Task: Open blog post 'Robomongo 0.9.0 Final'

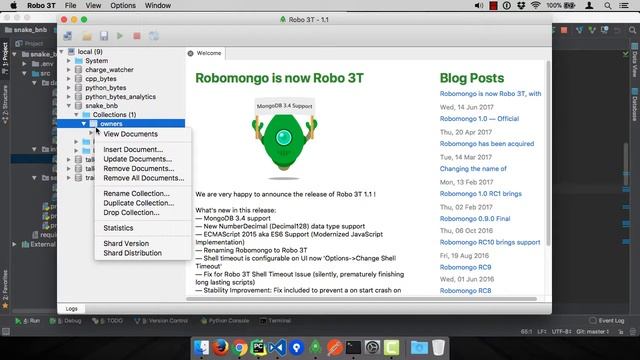Action: pos(475,219)
